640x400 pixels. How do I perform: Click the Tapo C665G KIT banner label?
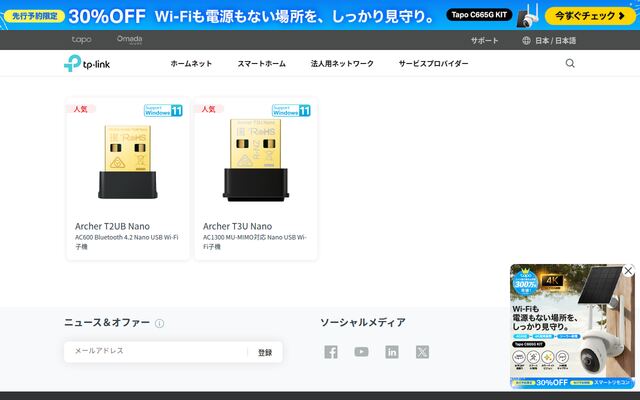pyautogui.click(x=479, y=15)
